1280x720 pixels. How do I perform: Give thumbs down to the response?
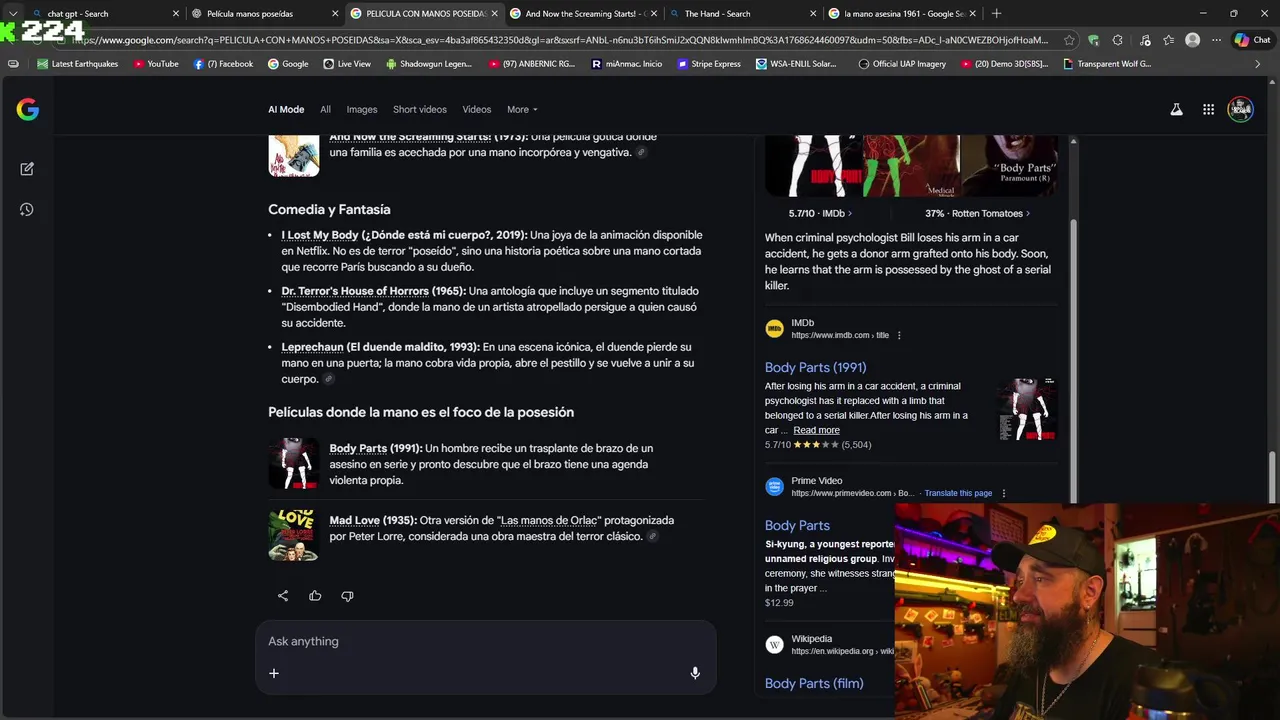coord(347,595)
